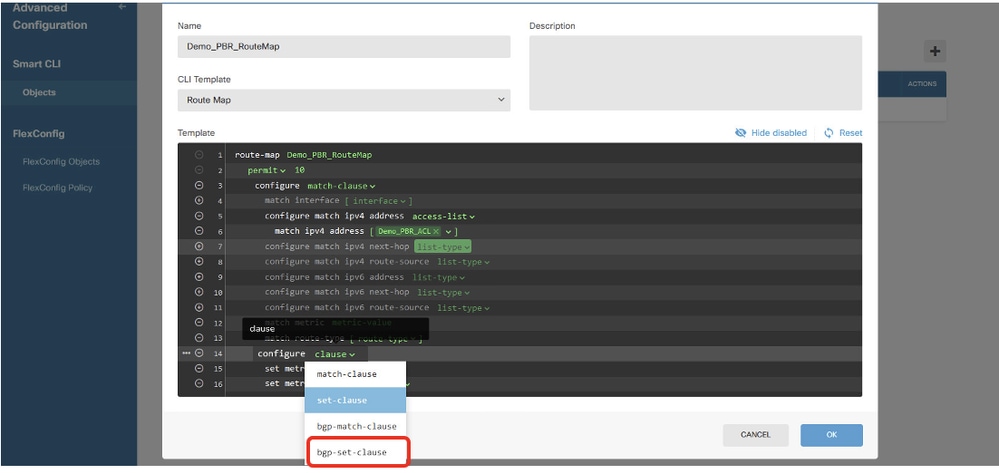Click the Advanced Configuration heading
Screen dimensions: 999x473
[50, 17]
